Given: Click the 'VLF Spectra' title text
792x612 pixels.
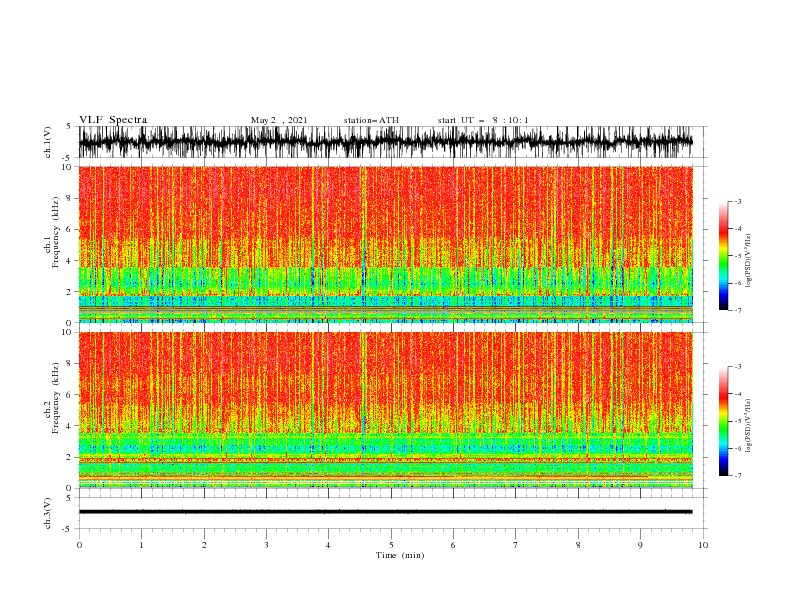Looking at the screenshot, I should point(113,120).
